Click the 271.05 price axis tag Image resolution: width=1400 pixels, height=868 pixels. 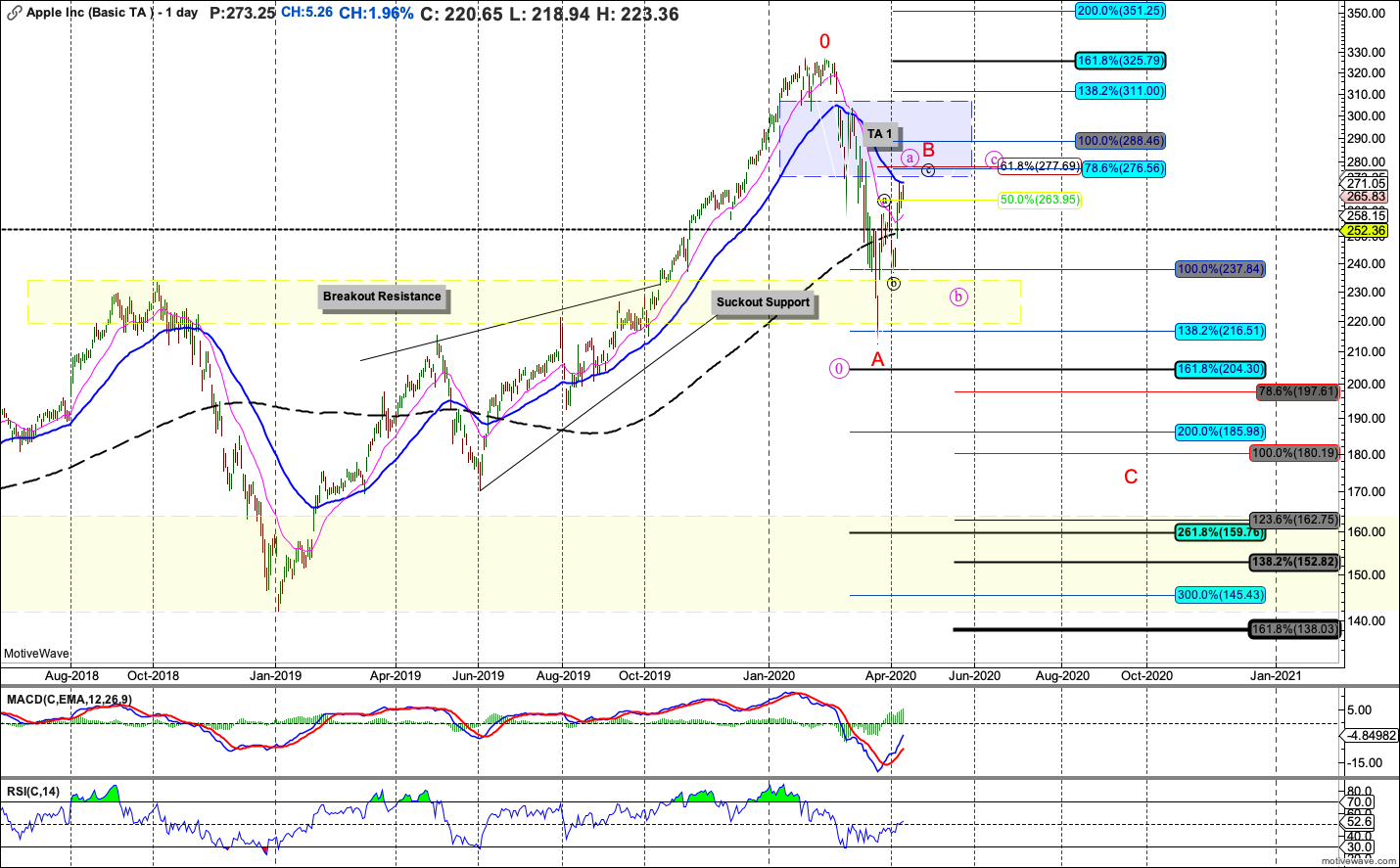click(1366, 183)
